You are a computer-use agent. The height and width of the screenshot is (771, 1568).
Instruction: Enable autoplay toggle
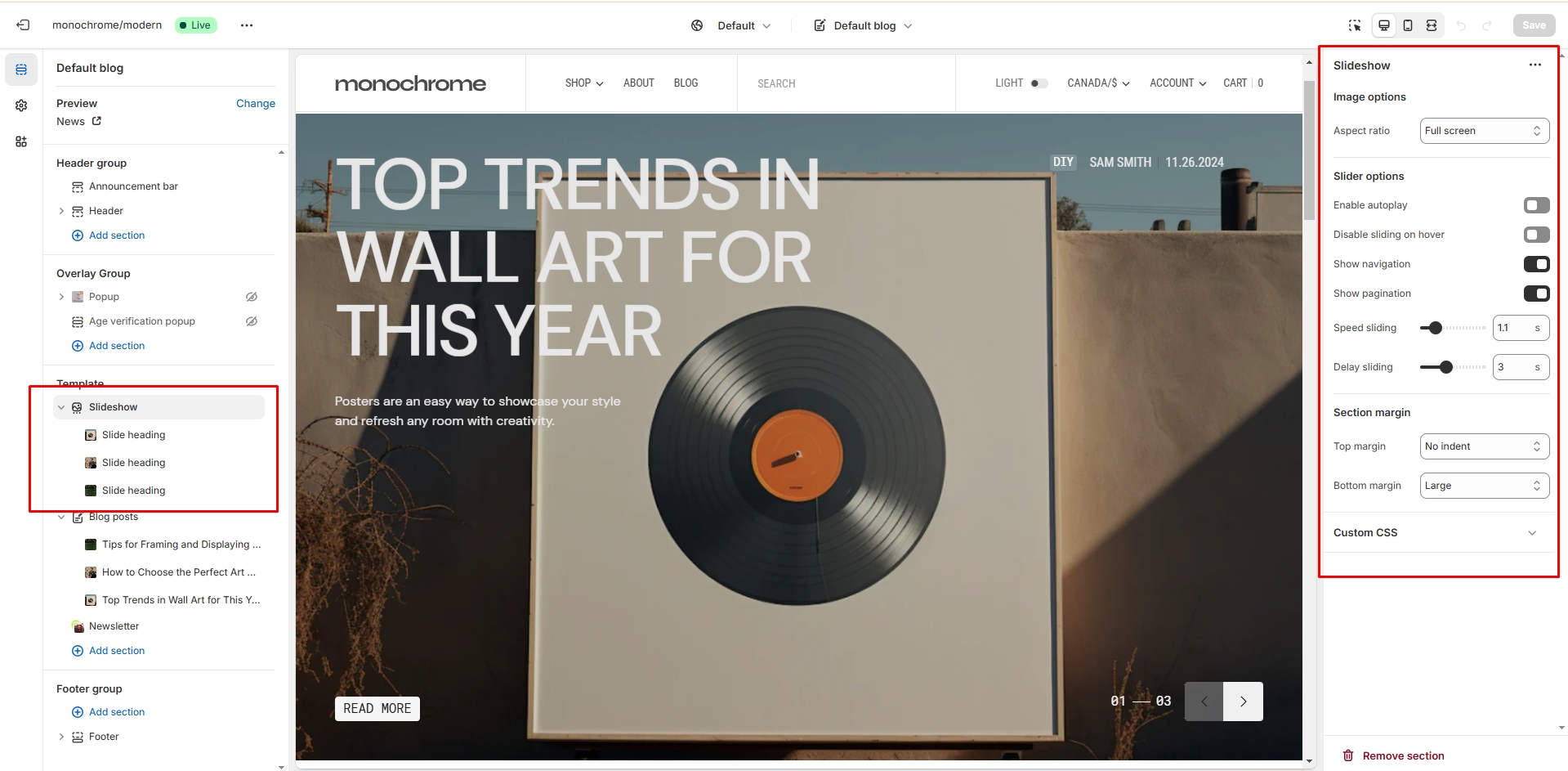(x=1536, y=205)
